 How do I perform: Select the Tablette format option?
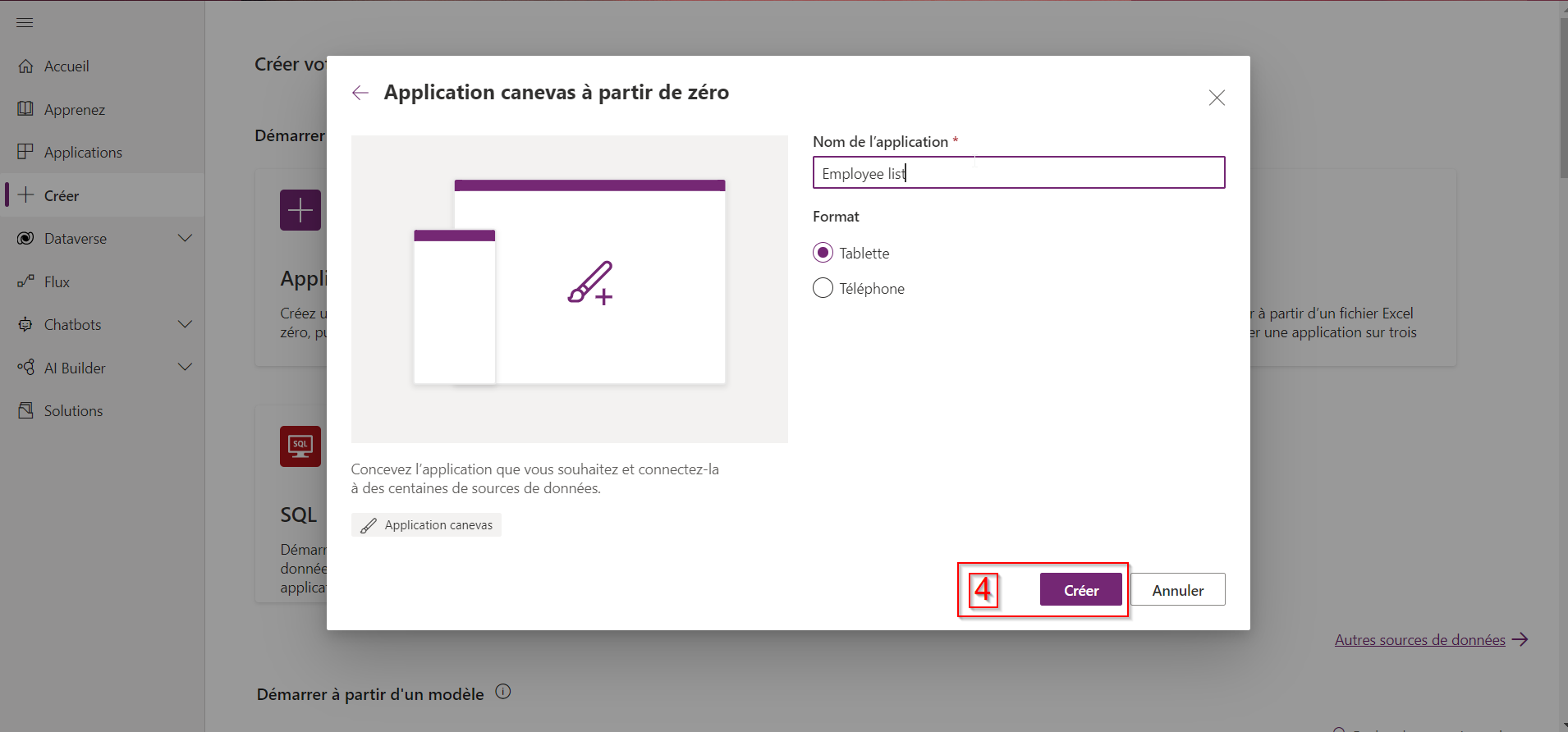pos(823,253)
